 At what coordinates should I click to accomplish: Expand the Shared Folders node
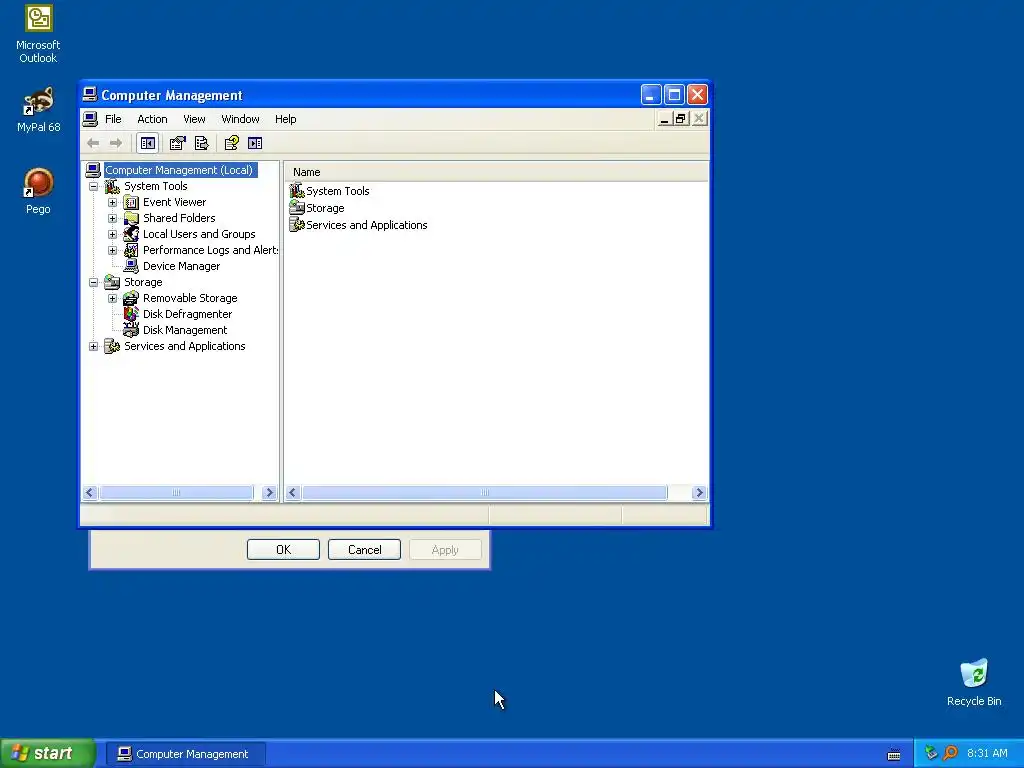pos(112,219)
